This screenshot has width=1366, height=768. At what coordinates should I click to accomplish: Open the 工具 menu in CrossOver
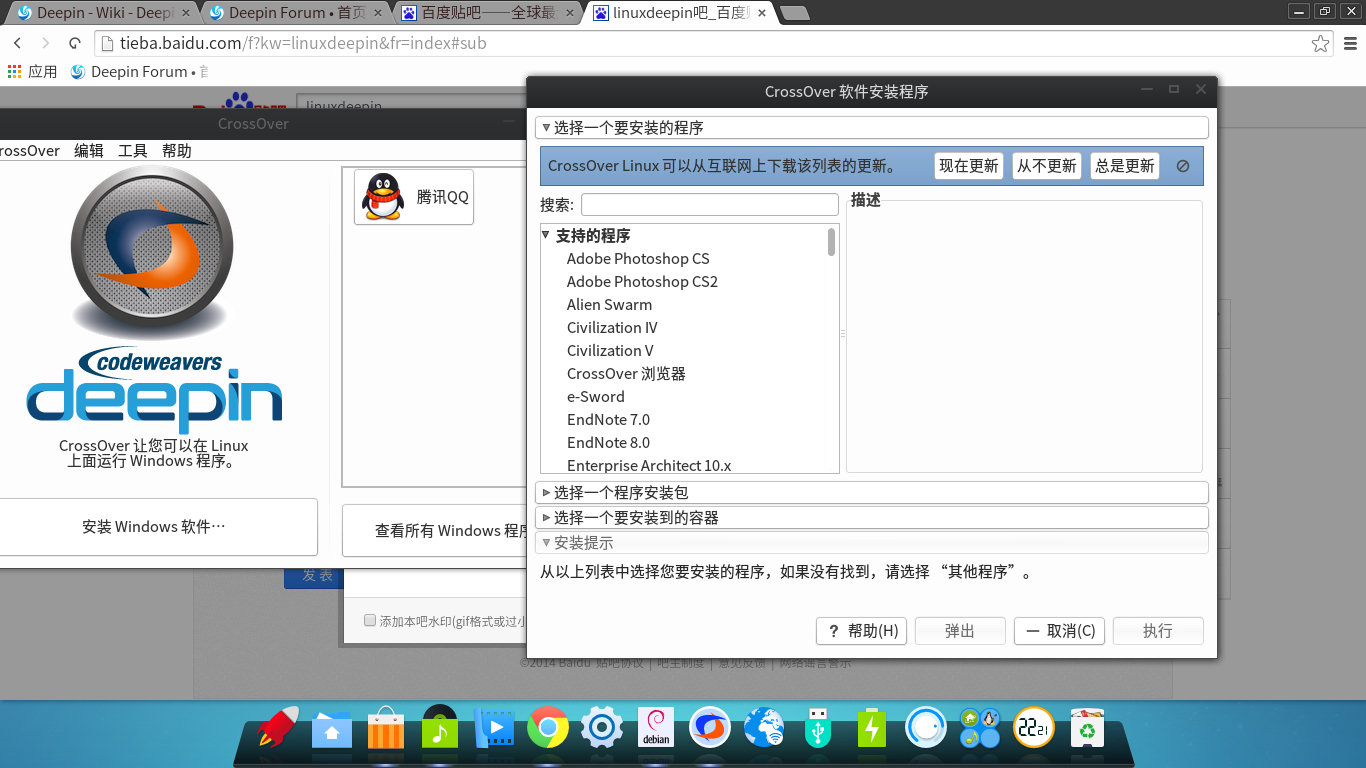point(133,151)
